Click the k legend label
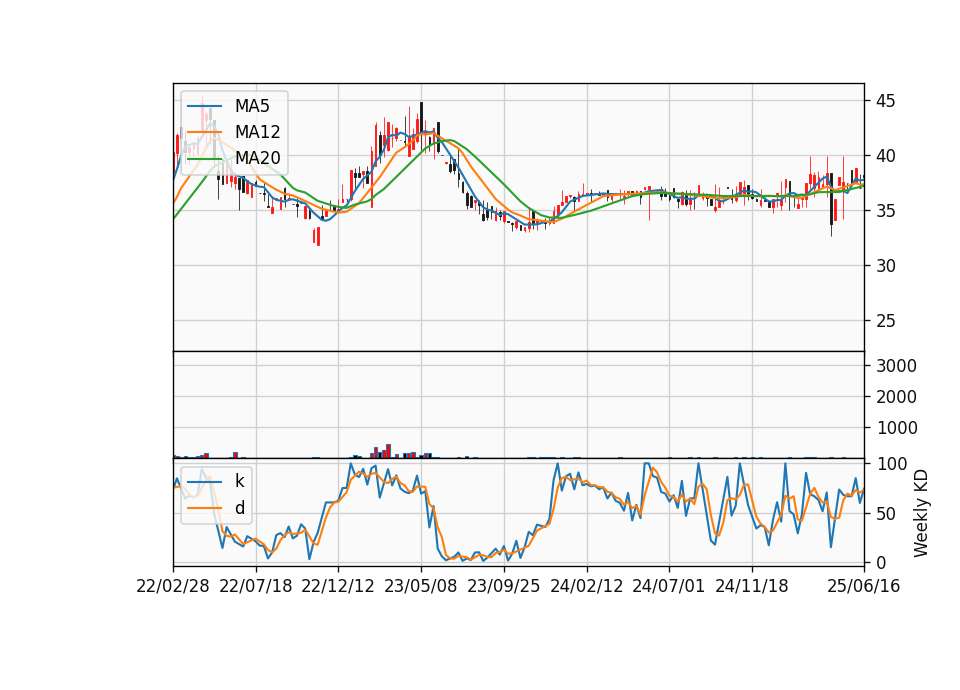This screenshot has height=690, width=960. (x=239, y=481)
